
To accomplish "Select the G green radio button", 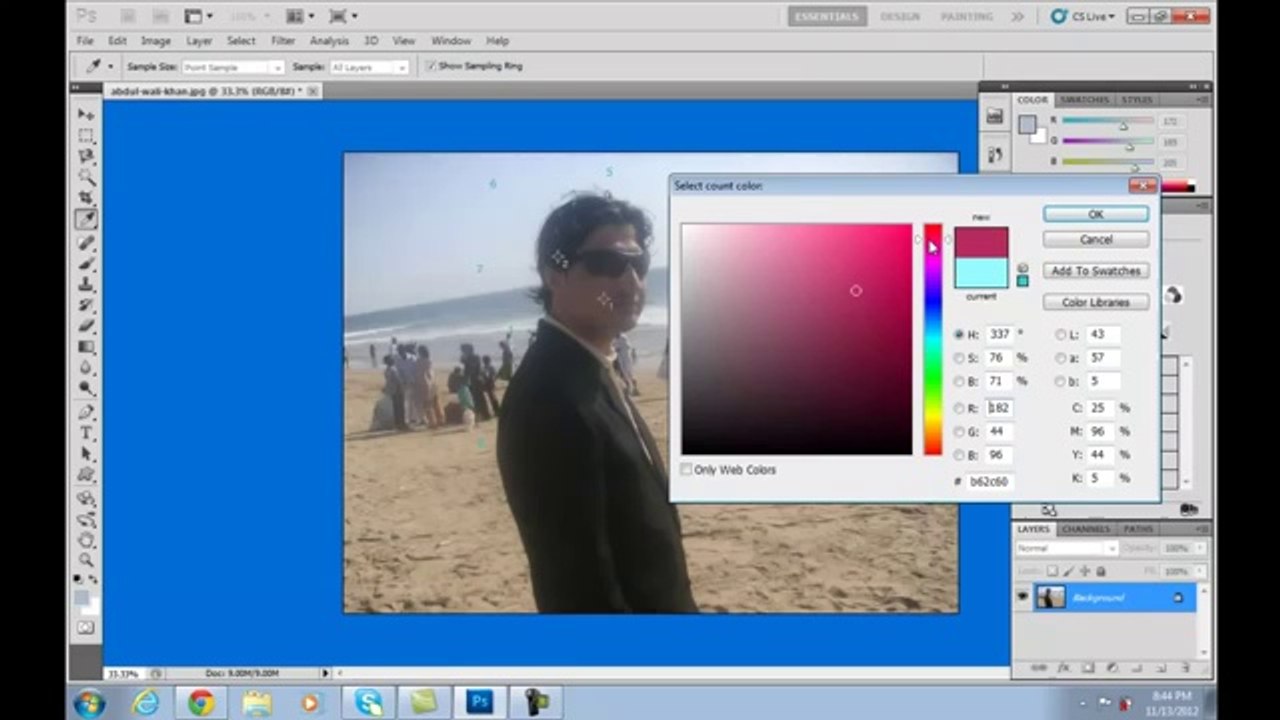I will 959,432.
